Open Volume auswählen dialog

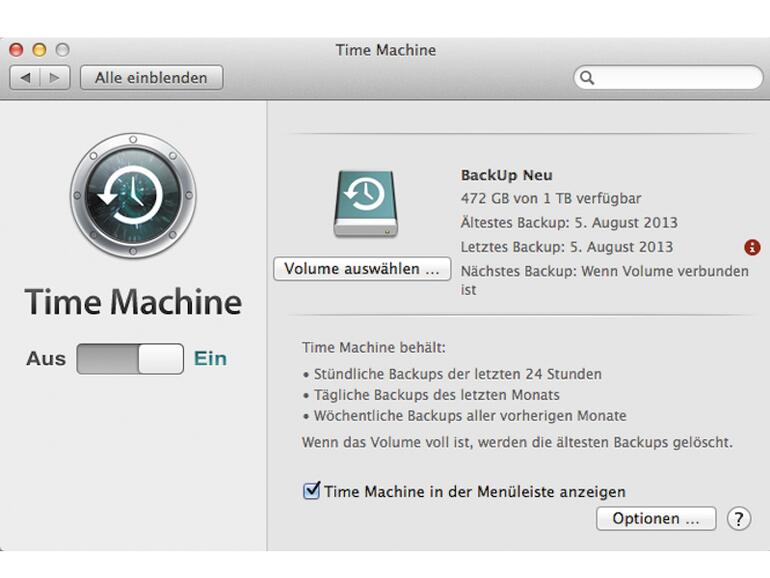(x=362, y=269)
